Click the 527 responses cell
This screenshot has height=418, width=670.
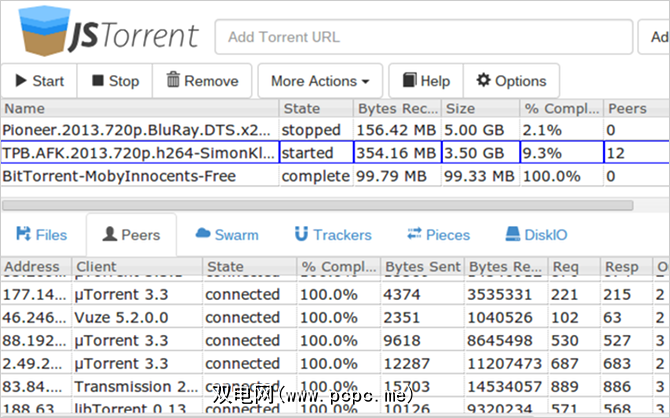(626, 340)
